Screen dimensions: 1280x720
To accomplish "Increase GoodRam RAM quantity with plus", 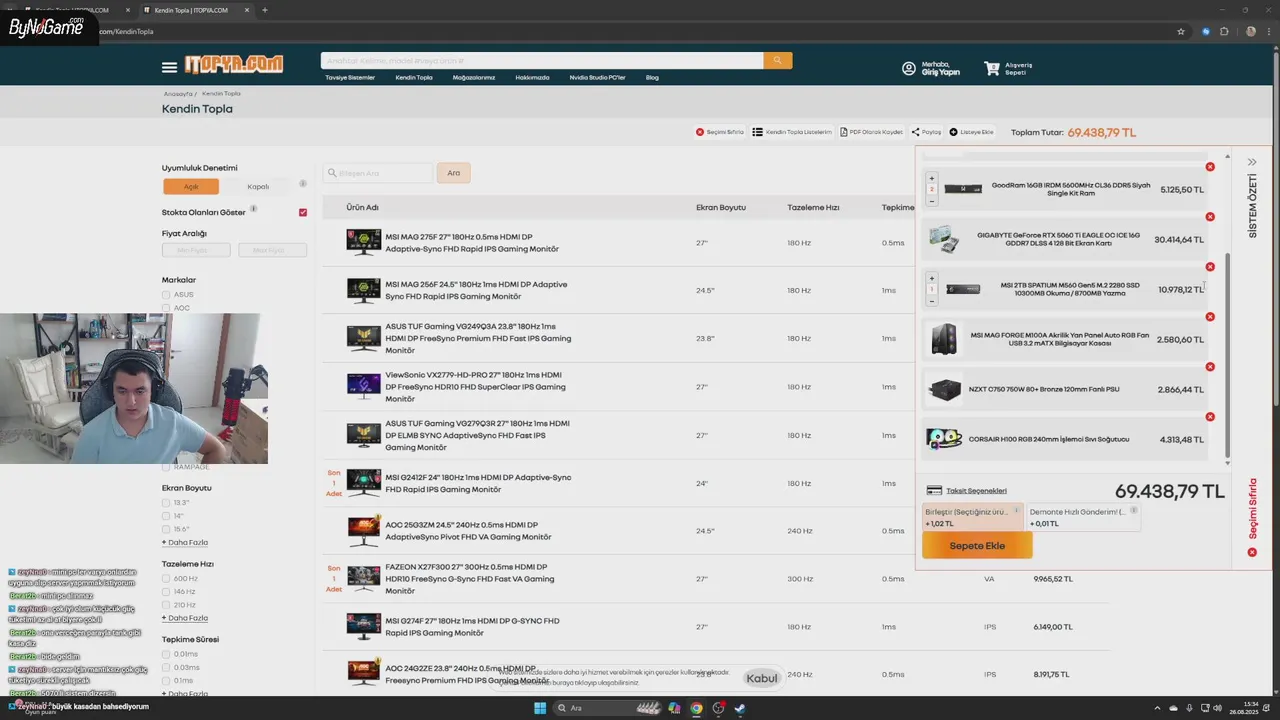I will point(932,178).
